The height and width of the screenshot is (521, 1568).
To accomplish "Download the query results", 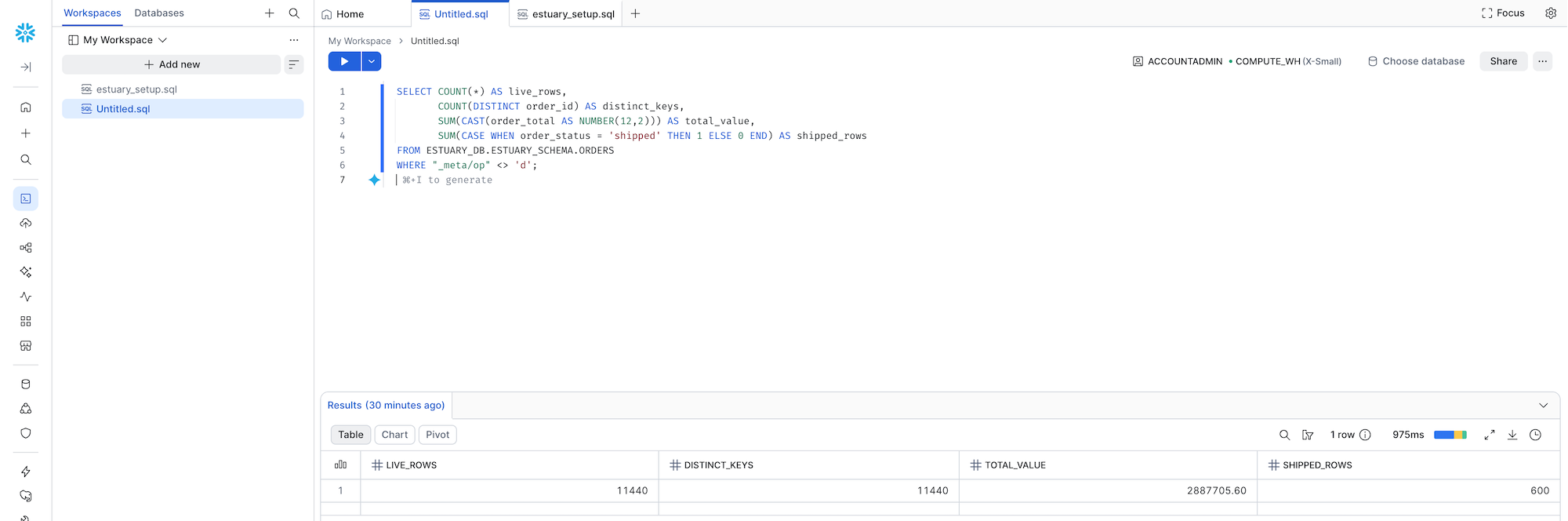I will [1512, 435].
